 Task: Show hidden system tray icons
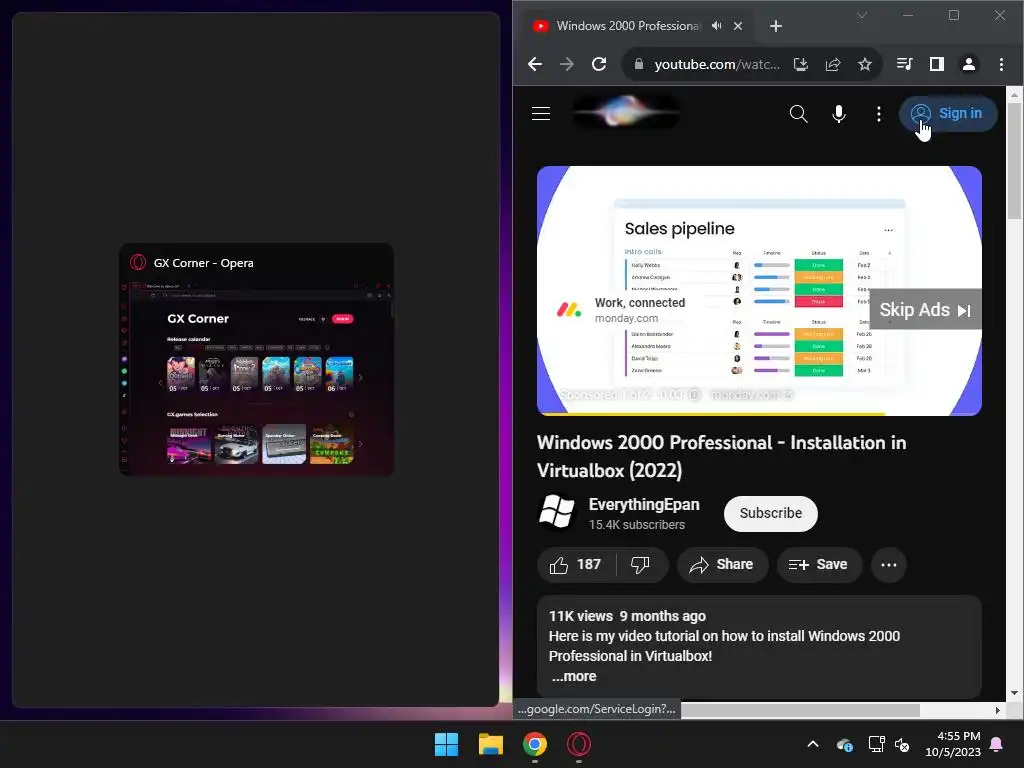813,744
